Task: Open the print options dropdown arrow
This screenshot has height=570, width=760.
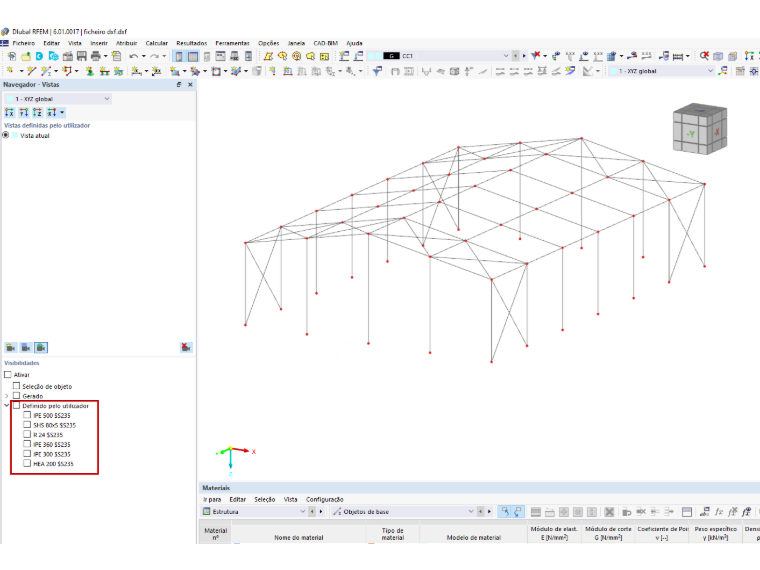Action: click(105, 56)
